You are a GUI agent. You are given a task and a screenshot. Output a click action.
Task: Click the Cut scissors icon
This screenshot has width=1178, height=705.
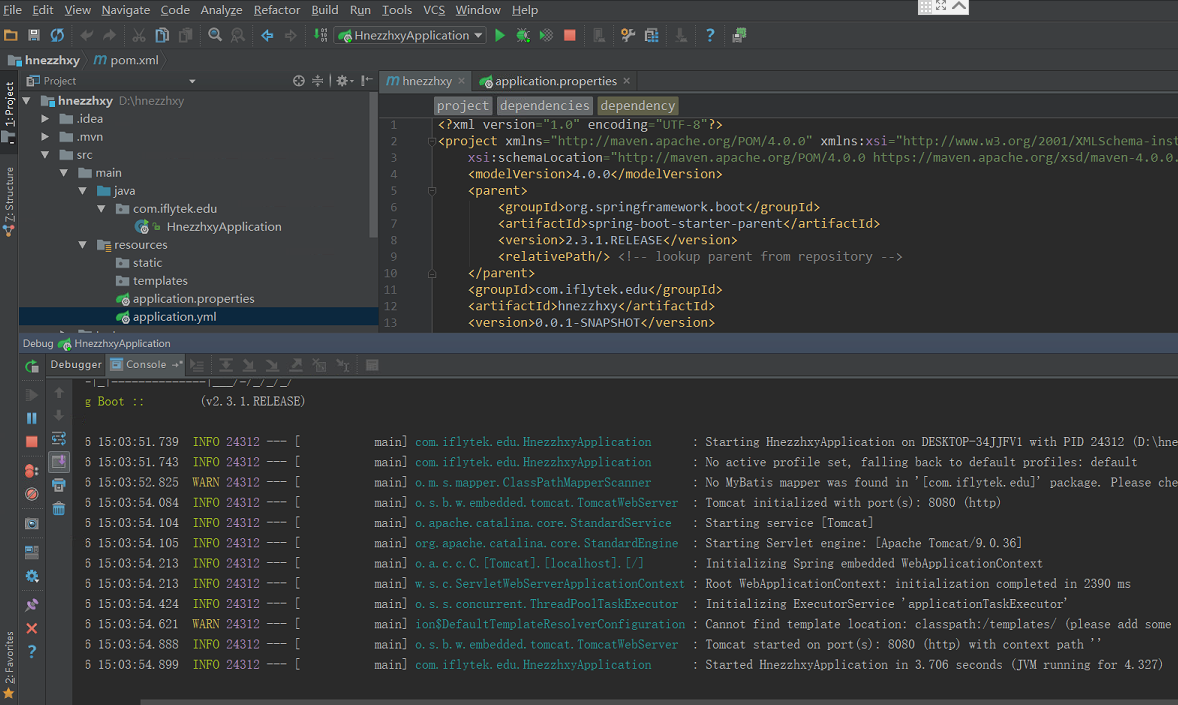pos(139,35)
